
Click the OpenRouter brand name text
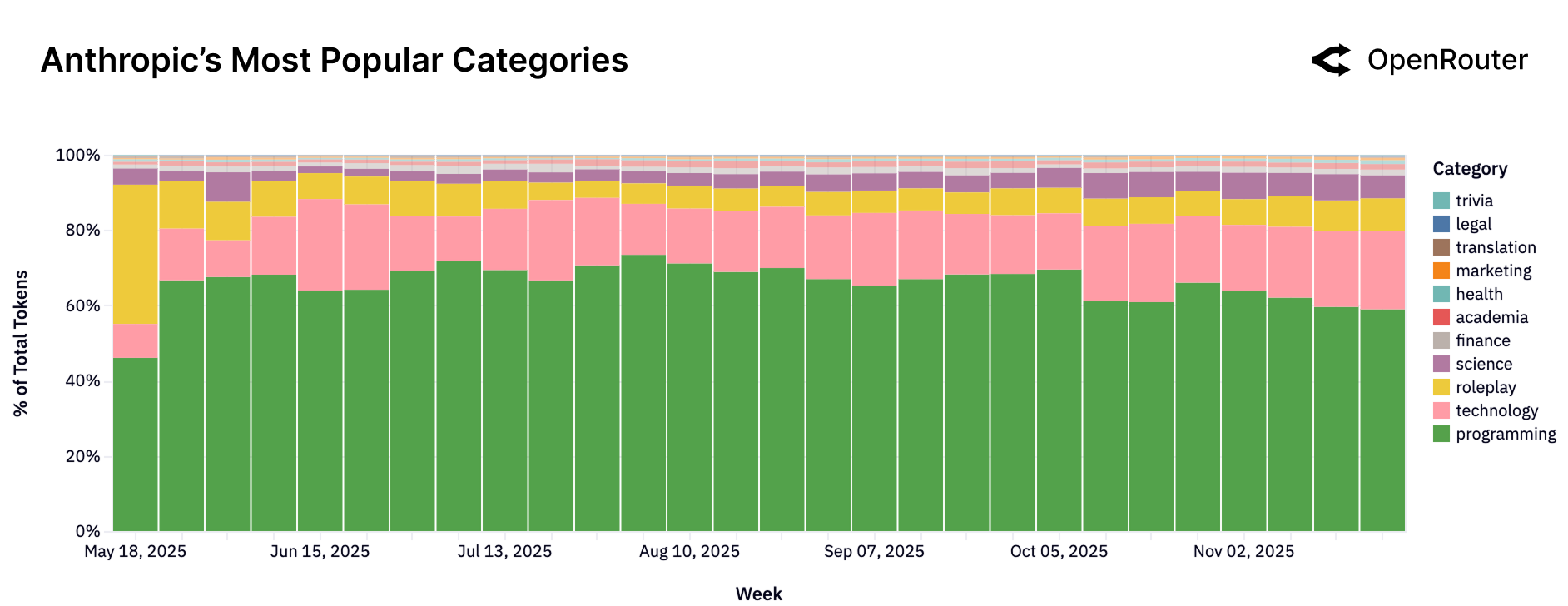(1447, 60)
